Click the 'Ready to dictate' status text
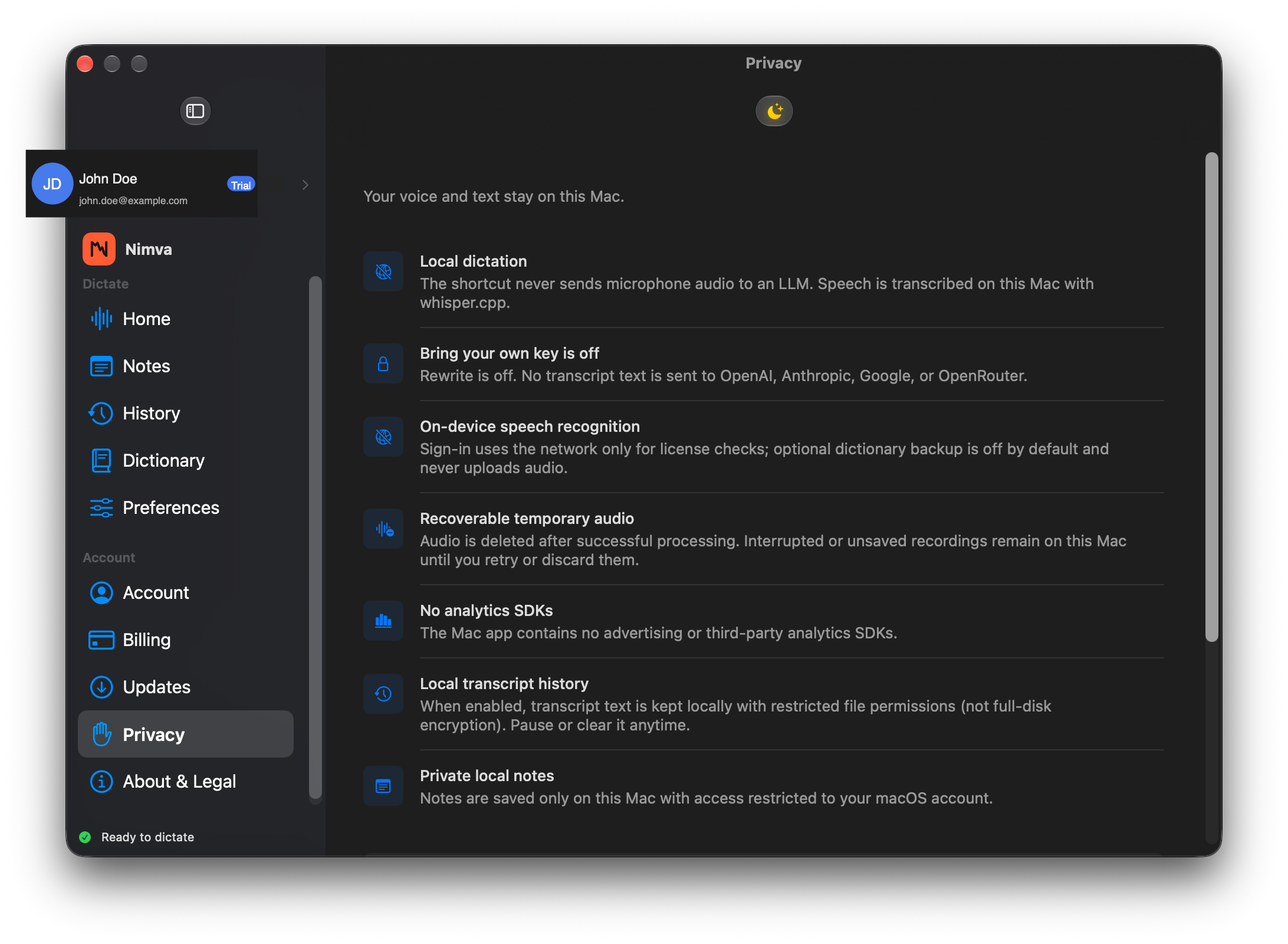1288x944 pixels. pyautogui.click(x=147, y=837)
